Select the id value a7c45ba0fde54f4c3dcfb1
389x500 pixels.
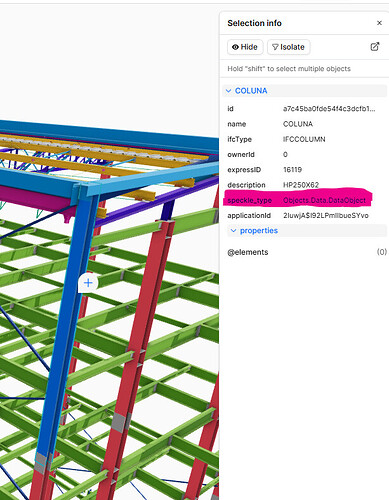[329, 109]
